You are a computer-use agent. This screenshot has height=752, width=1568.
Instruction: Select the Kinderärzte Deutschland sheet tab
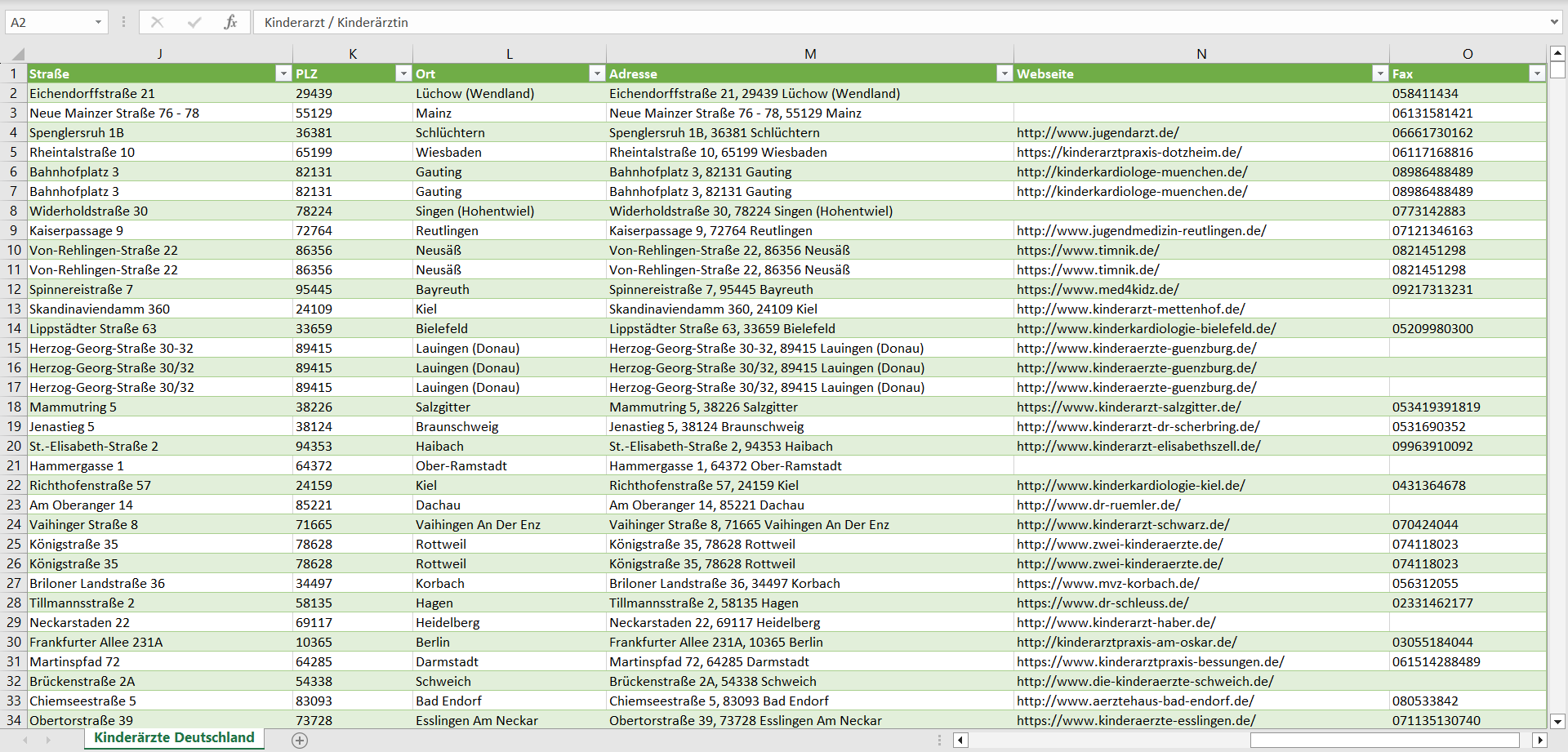(x=174, y=737)
